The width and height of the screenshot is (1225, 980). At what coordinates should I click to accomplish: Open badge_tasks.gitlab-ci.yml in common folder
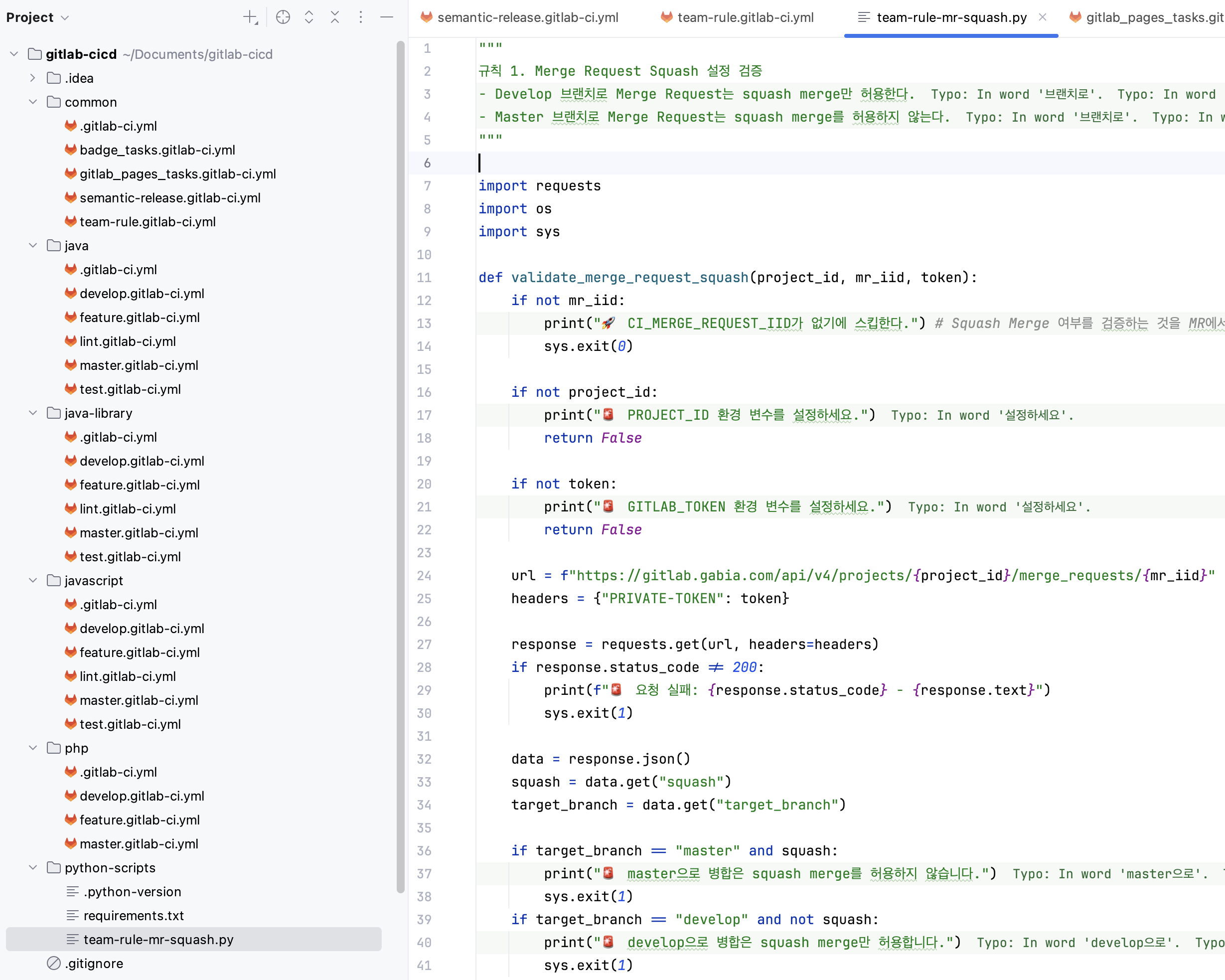pos(157,150)
